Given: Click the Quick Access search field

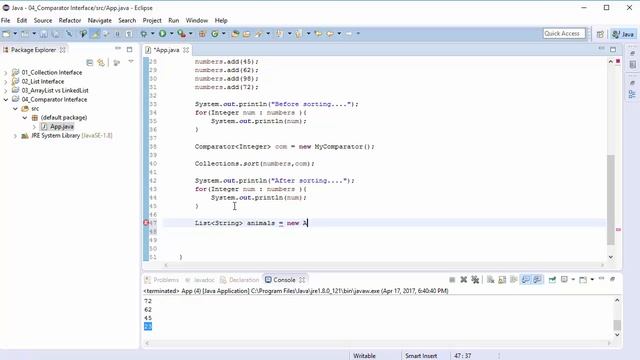Looking at the screenshot, I should point(564,33).
